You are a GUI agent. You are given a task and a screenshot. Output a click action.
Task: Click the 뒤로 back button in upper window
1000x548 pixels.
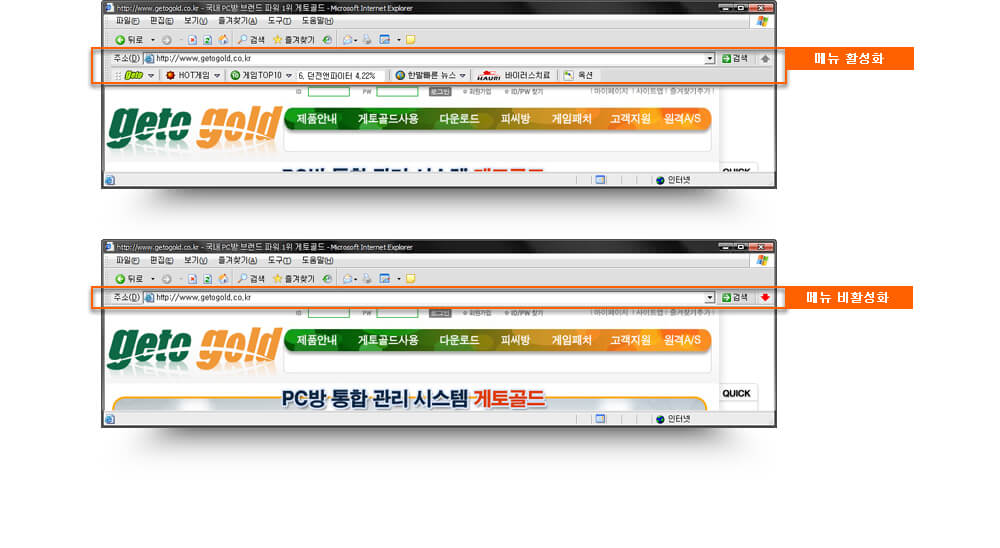pyautogui.click(x=129, y=40)
